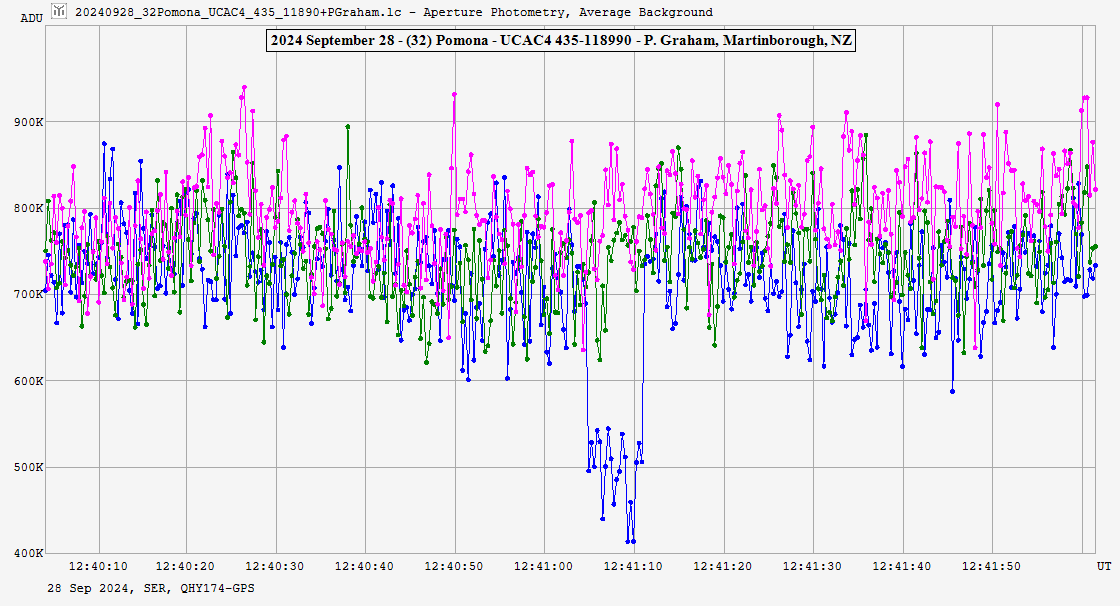The width and height of the screenshot is (1120, 606).
Task: Click the 700K y-axis label
Action: (x=29, y=294)
